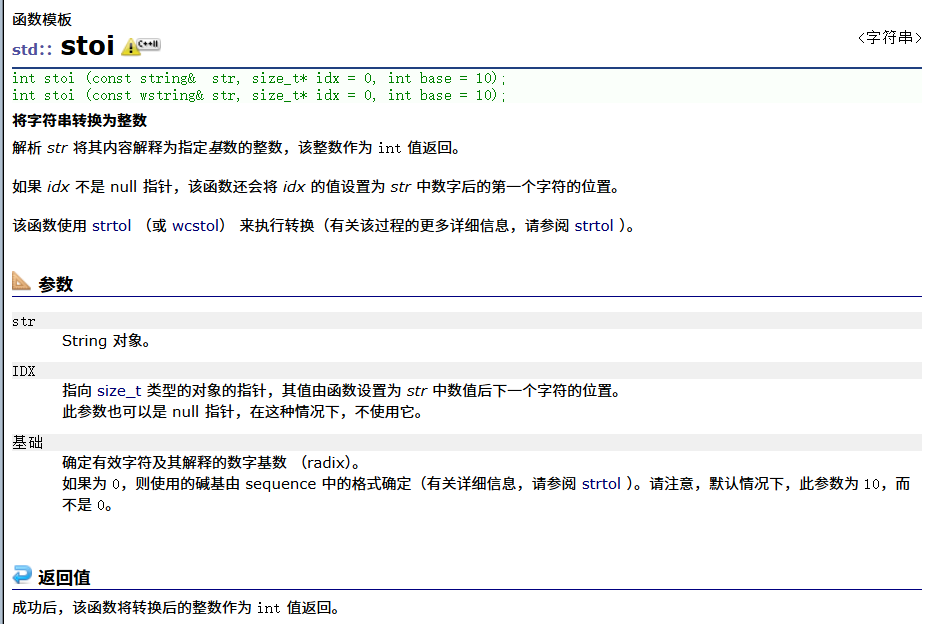Viewport: 930px width, 624px height.
Task: Click the line starting 成功后，该函数将转换后
Action: (x=176, y=608)
